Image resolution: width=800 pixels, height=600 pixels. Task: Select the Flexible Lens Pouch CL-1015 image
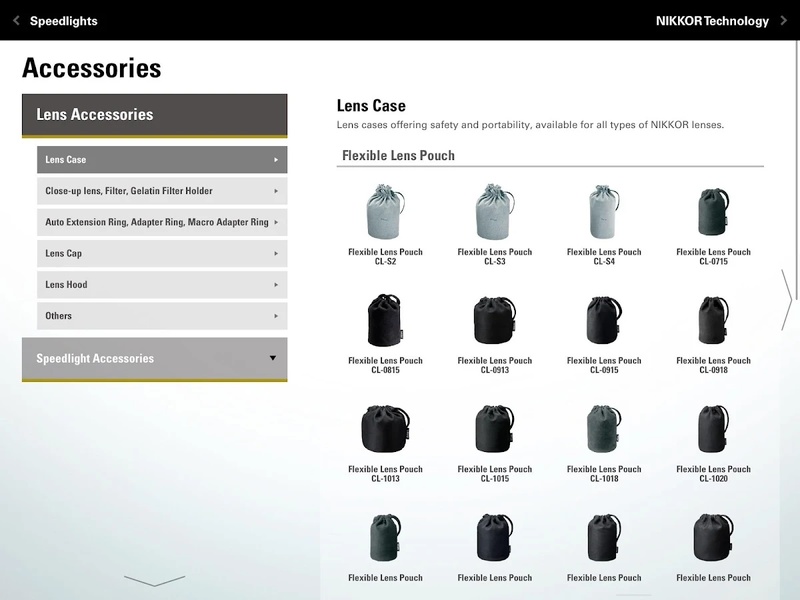tap(494, 429)
